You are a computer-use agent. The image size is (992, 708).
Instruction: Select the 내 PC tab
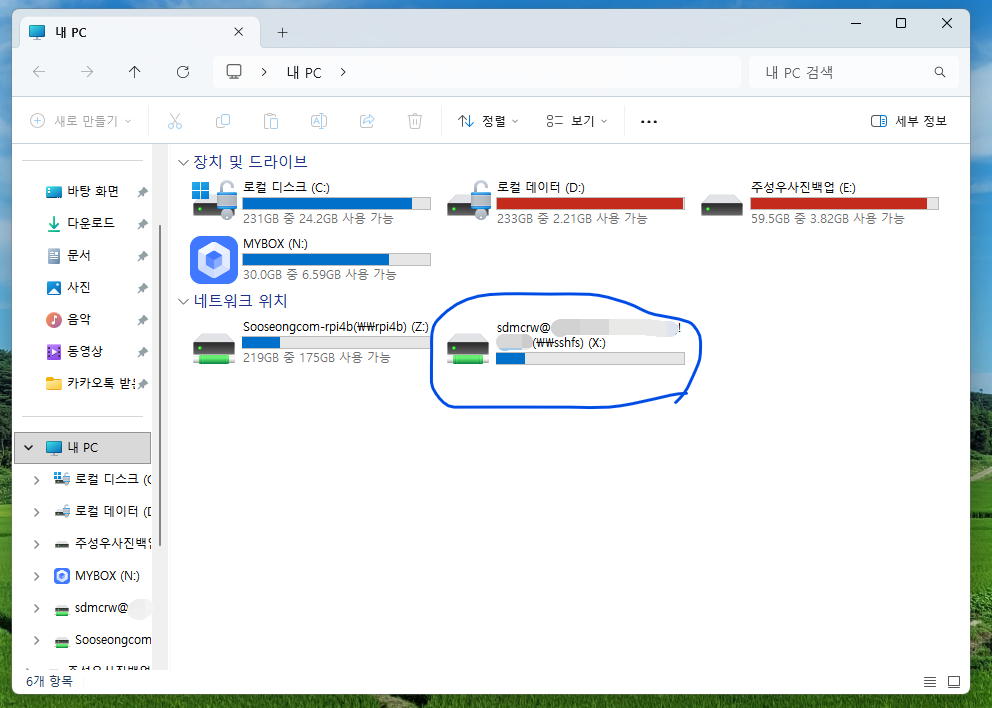[130, 32]
